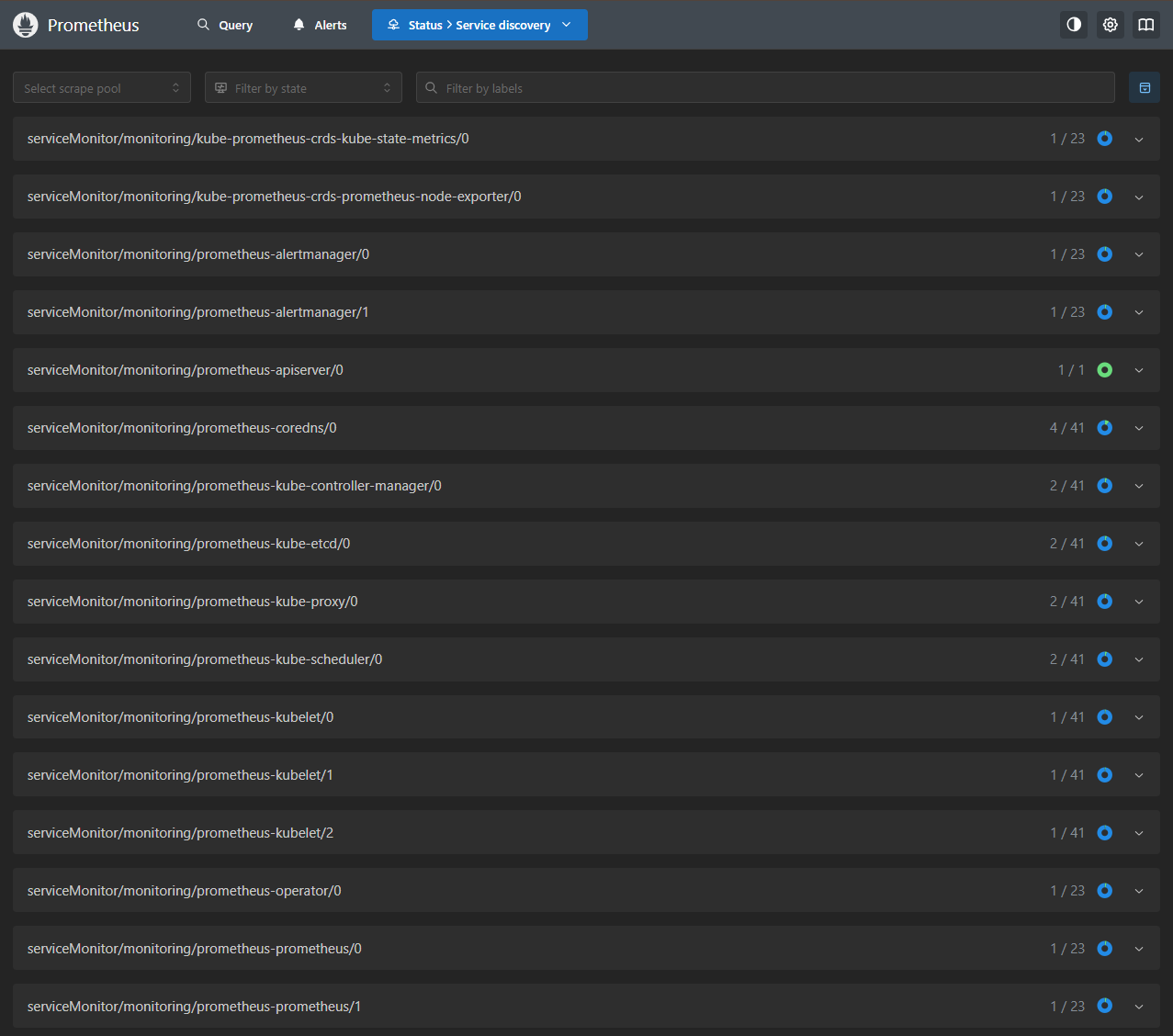Click the search icon in label filter
1173x1036 pixels.
coord(431,88)
